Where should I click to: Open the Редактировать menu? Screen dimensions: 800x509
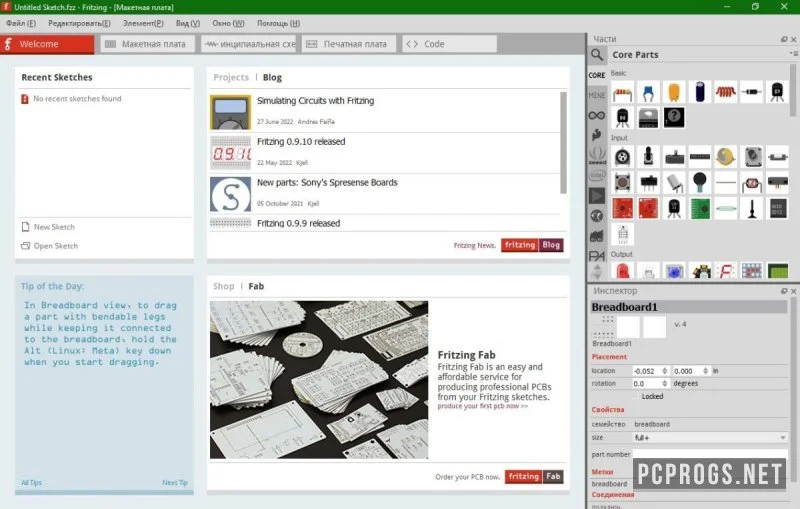[79, 23]
